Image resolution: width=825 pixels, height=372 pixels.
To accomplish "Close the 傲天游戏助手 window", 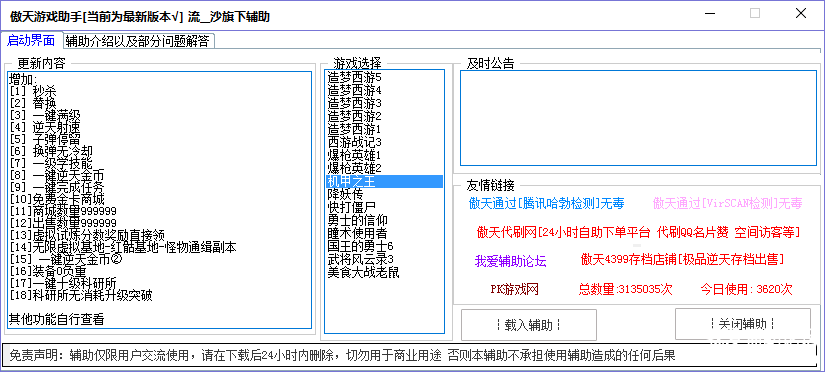I will pos(801,14).
